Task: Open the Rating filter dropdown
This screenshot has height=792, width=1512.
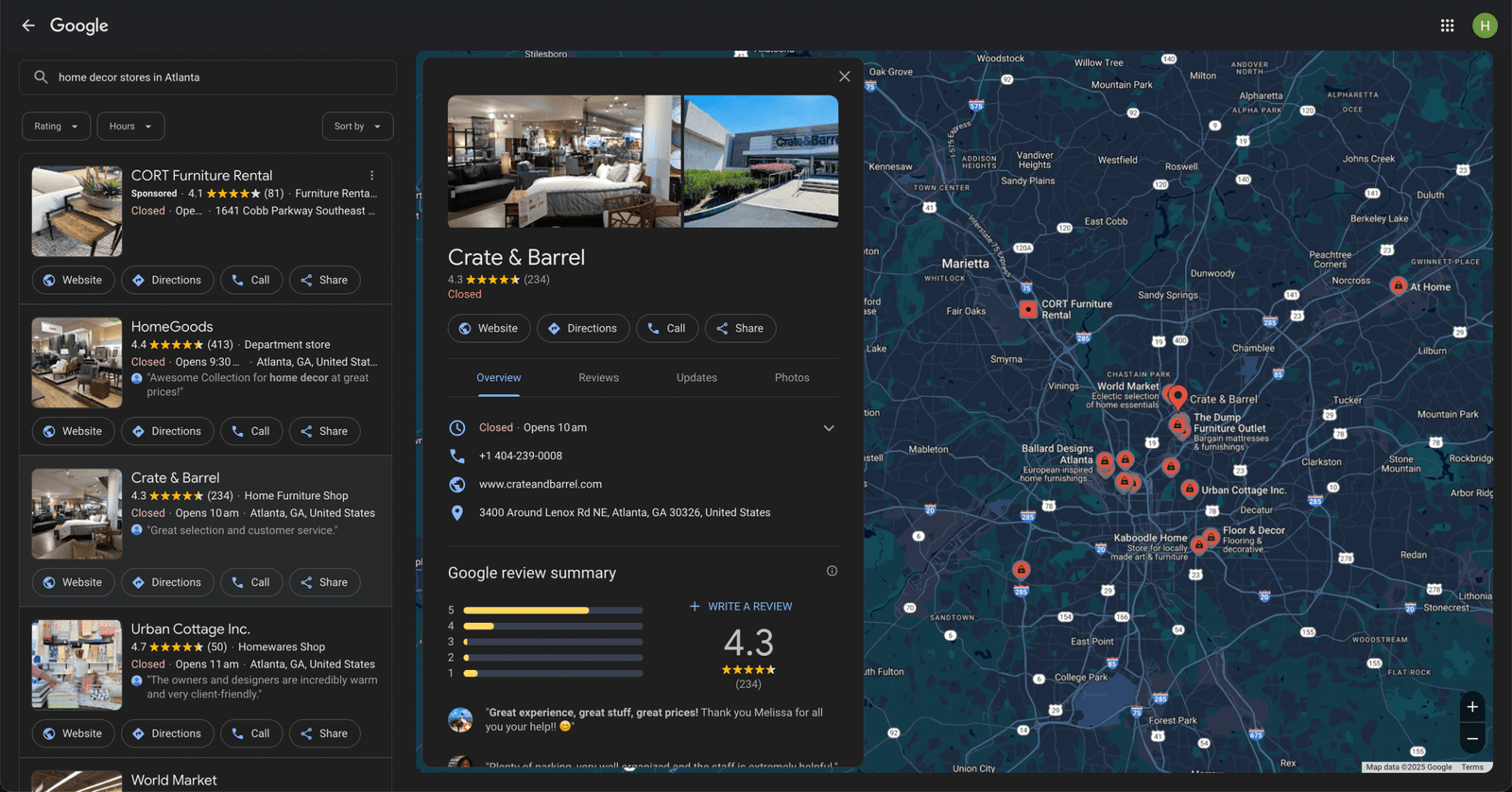Action: click(57, 127)
